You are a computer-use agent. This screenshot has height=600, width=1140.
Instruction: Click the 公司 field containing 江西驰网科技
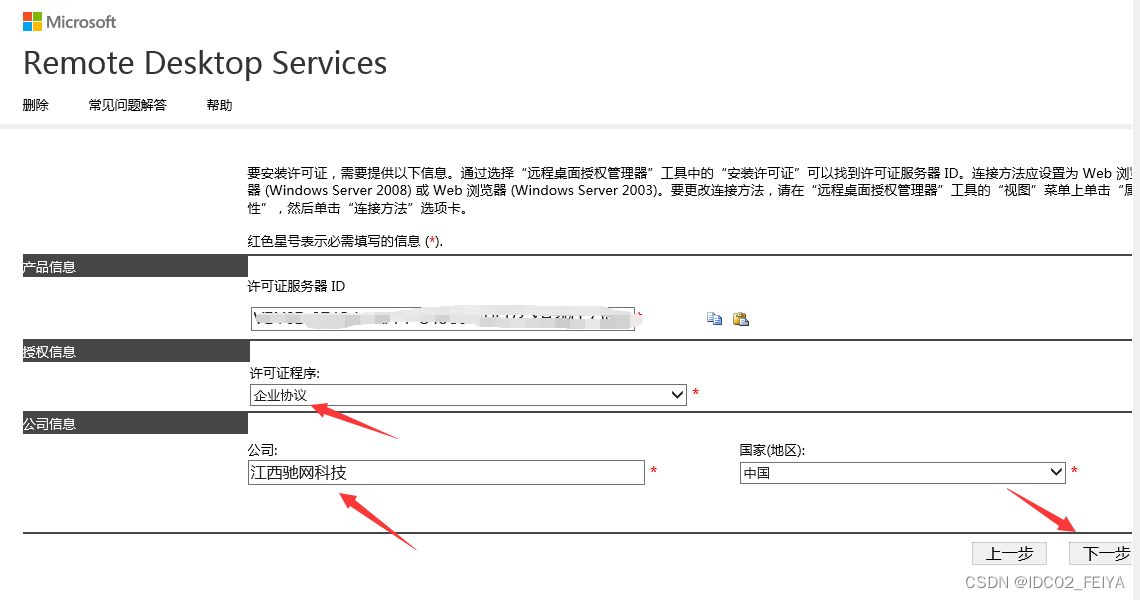pos(446,473)
